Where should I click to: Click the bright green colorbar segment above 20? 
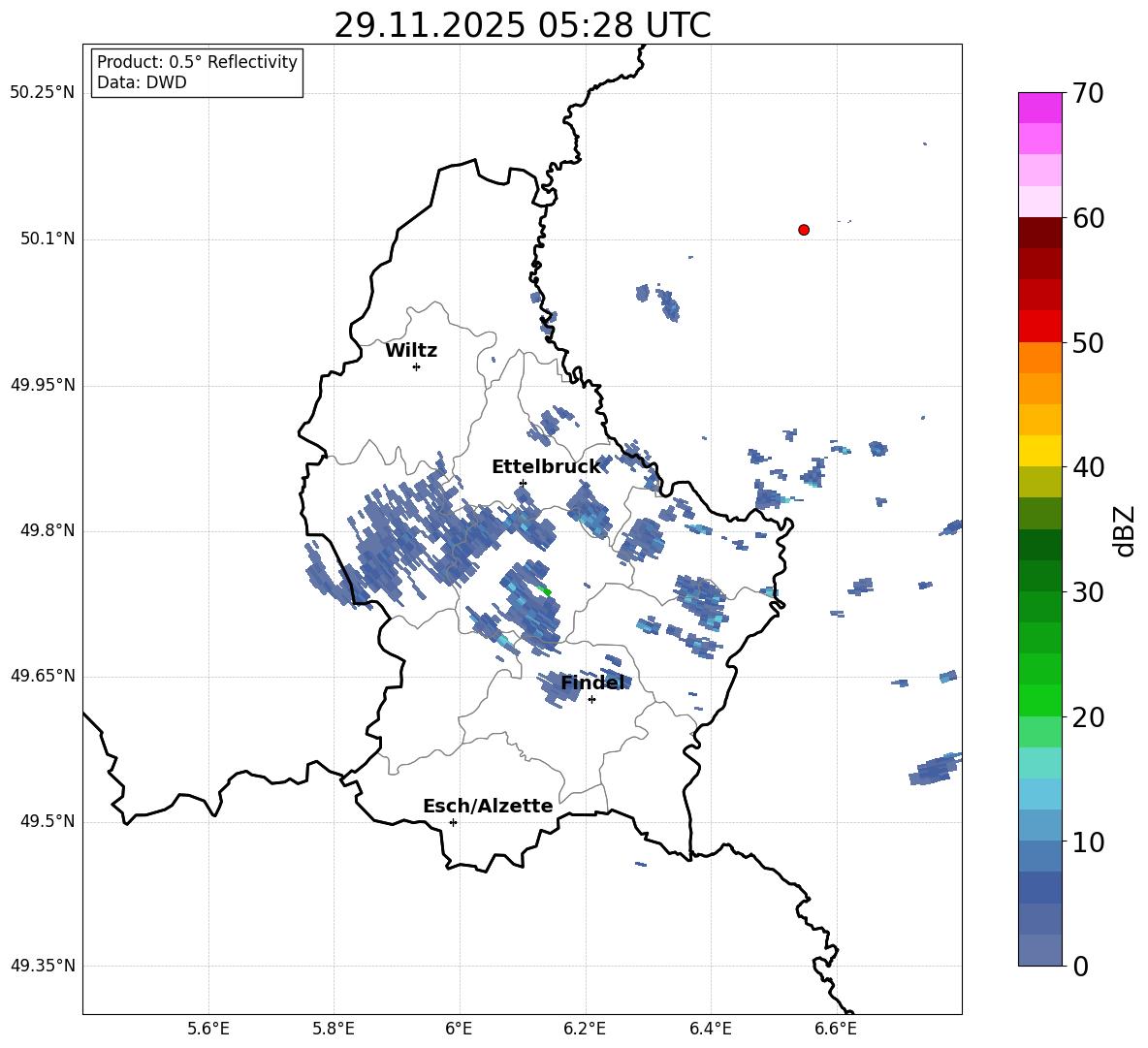tap(1040, 700)
